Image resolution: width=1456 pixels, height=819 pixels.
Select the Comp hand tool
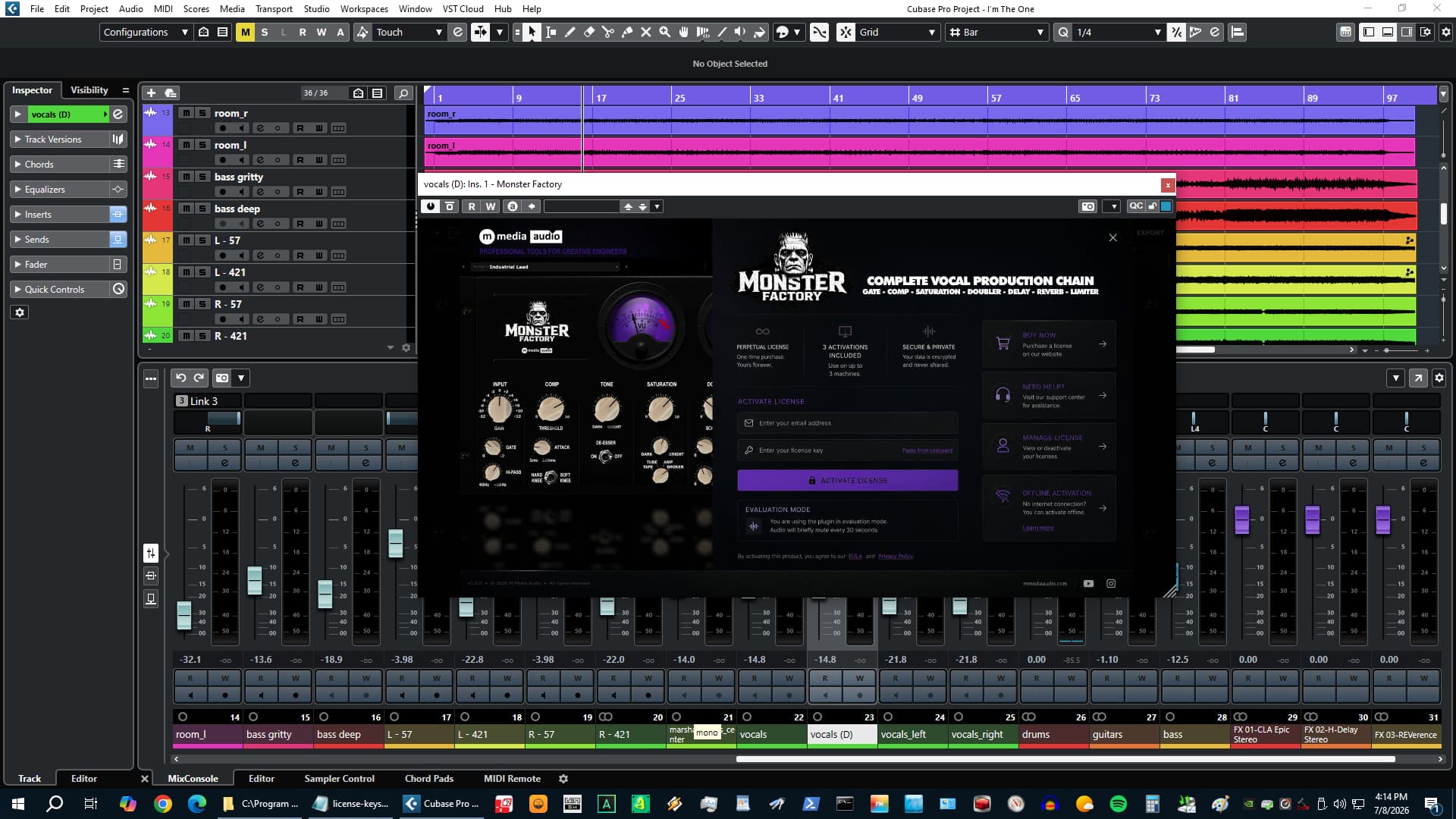tap(684, 32)
